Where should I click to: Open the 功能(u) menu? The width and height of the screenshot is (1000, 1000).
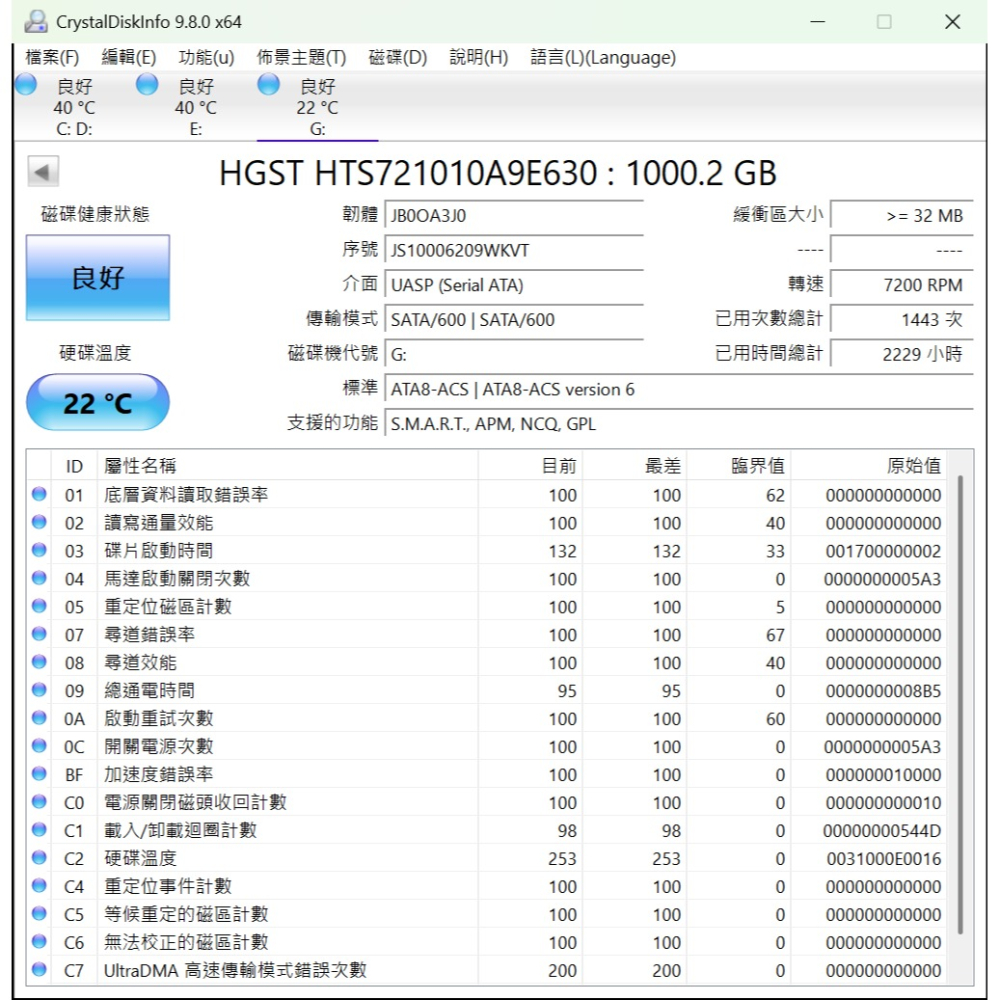(206, 57)
